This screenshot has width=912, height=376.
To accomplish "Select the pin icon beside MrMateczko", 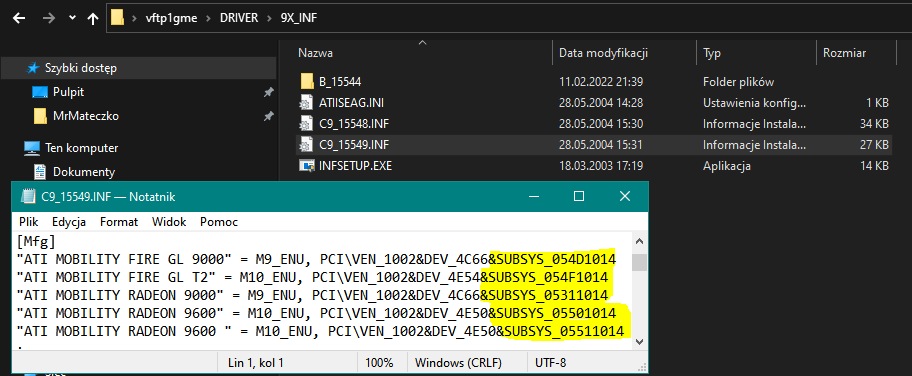I will tap(268, 116).
